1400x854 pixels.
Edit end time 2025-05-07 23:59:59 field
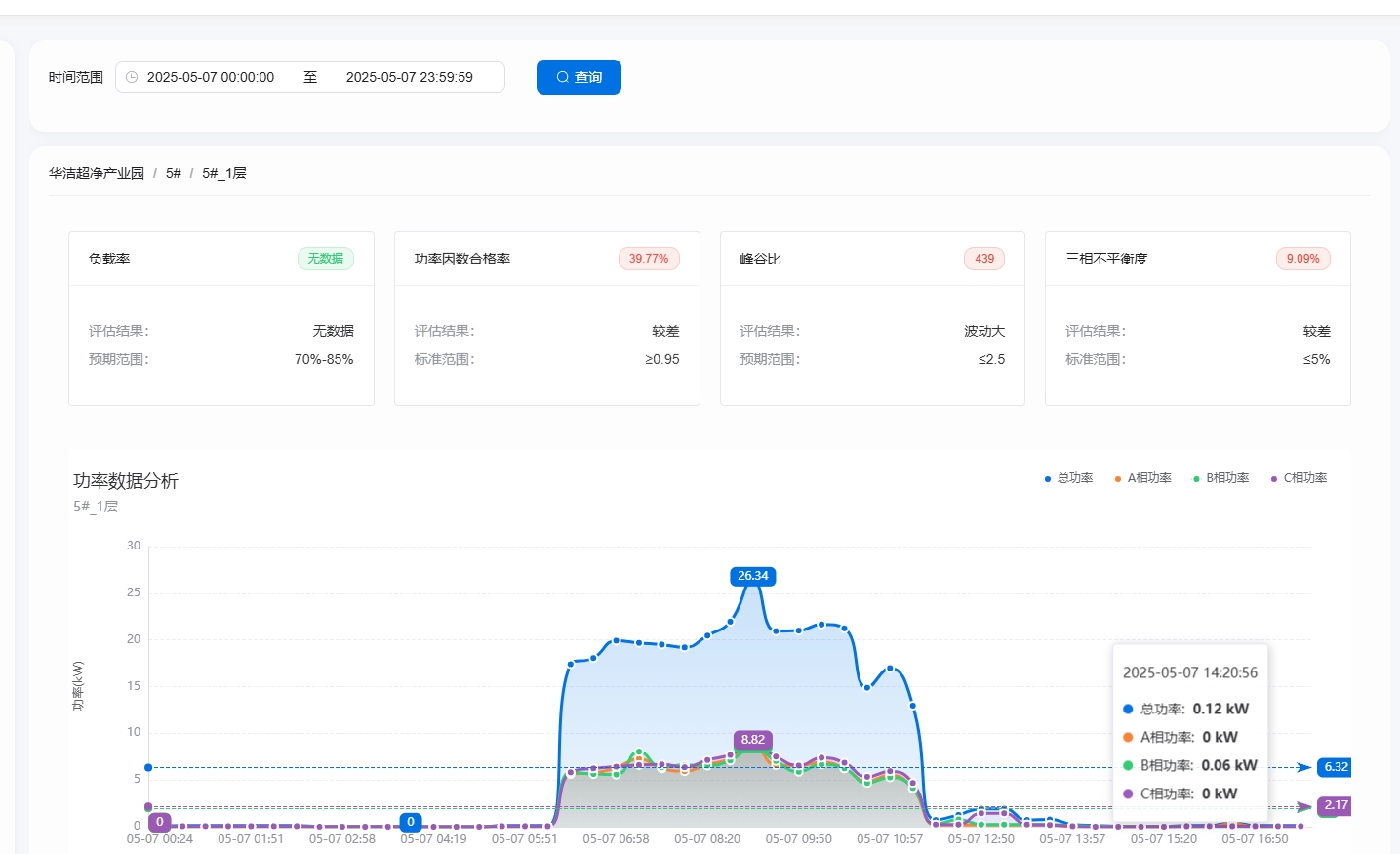pos(410,77)
